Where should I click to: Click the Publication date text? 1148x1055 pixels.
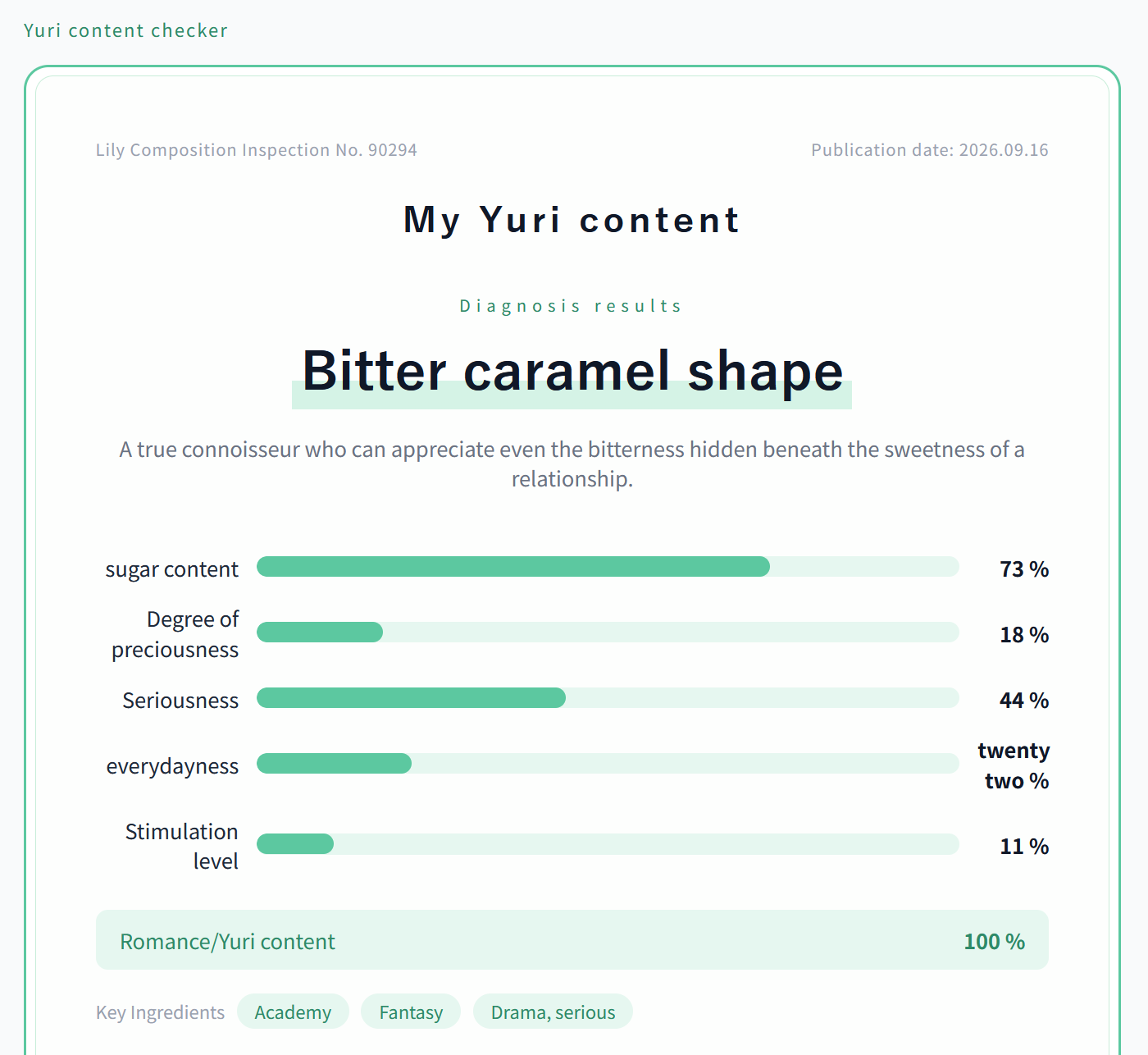coord(930,150)
